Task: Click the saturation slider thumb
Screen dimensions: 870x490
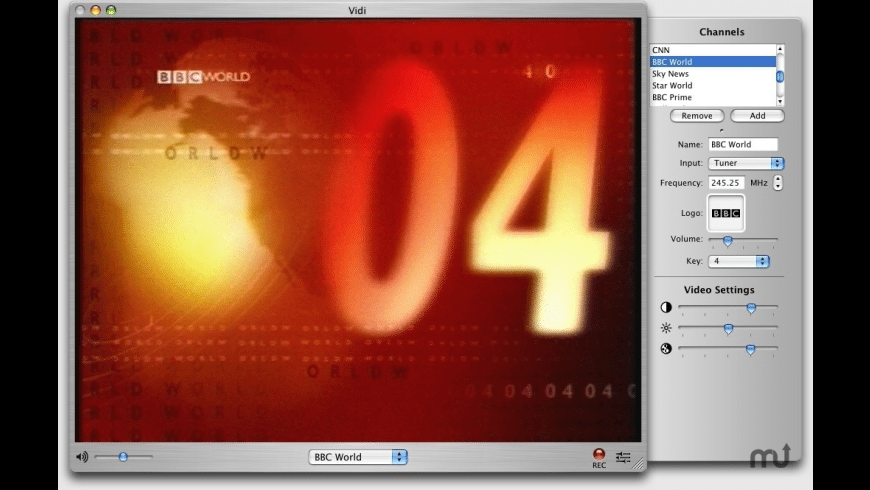Action: point(751,350)
